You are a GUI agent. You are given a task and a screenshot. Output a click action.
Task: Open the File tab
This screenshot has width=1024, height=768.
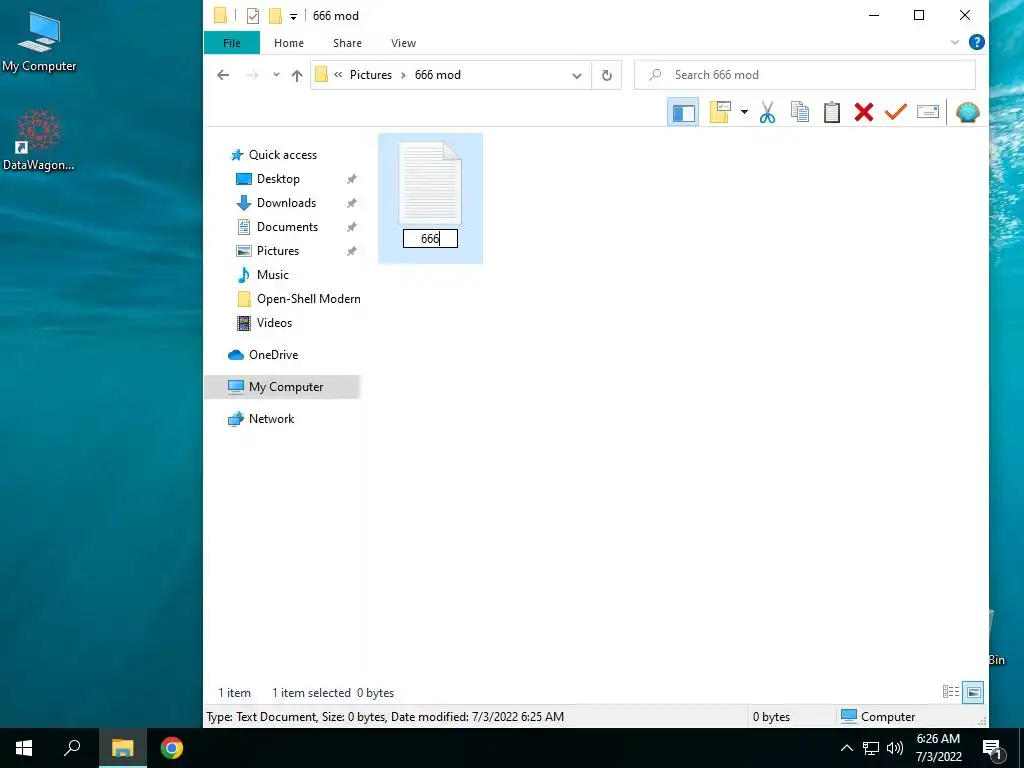(232, 43)
